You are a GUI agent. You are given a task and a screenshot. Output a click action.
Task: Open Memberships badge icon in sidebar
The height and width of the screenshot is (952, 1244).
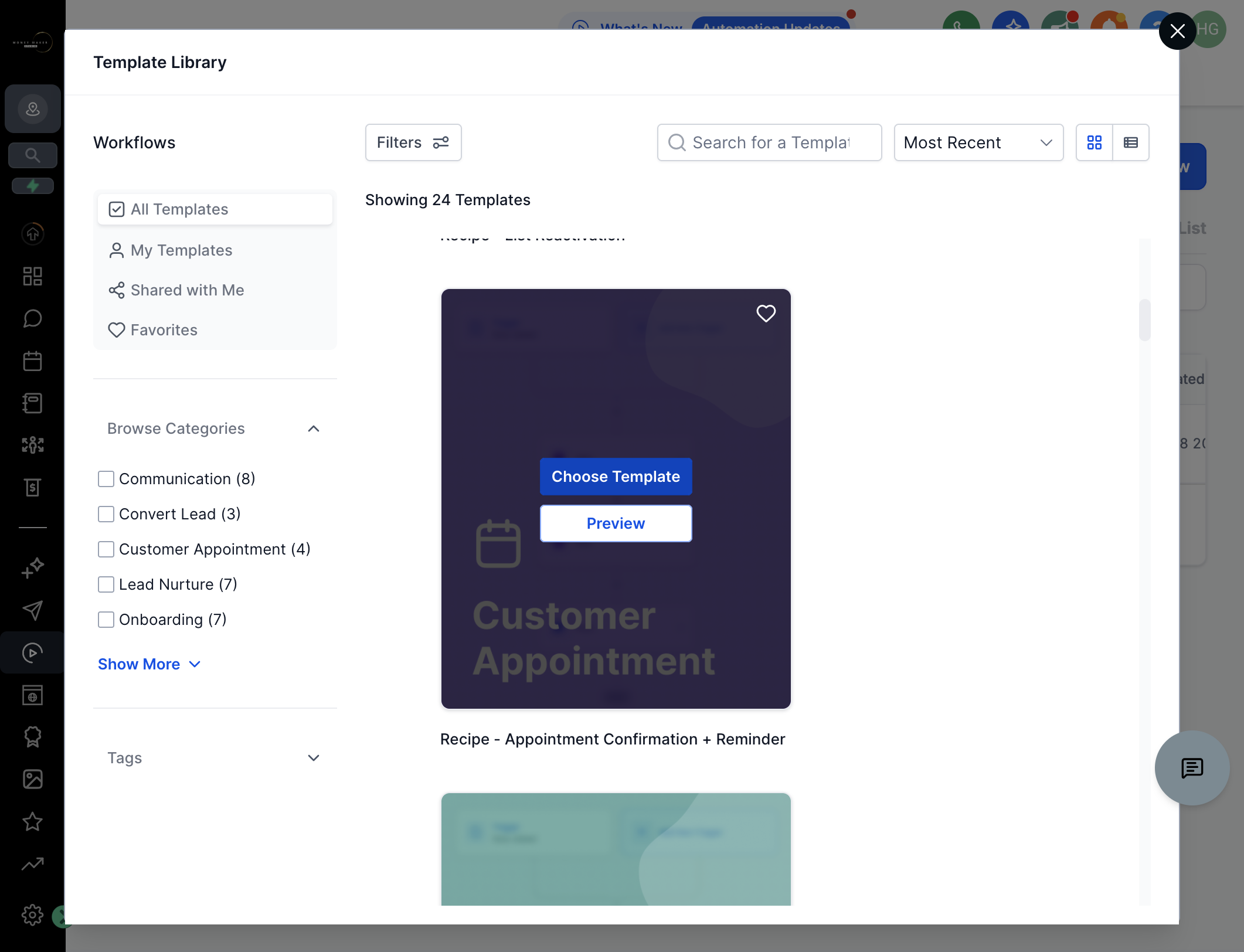click(33, 737)
